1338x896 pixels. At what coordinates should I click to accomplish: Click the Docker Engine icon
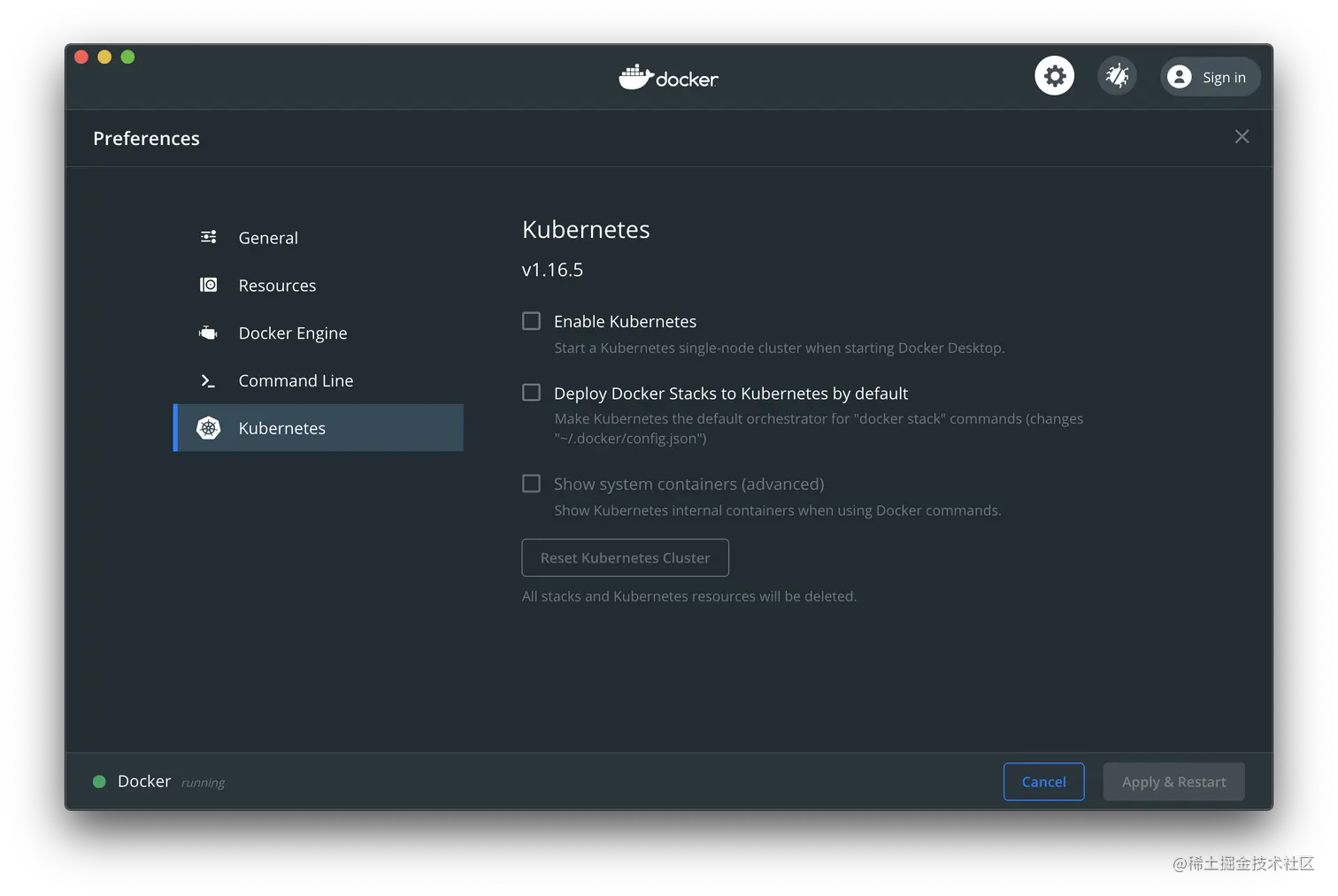(x=208, y=333)
